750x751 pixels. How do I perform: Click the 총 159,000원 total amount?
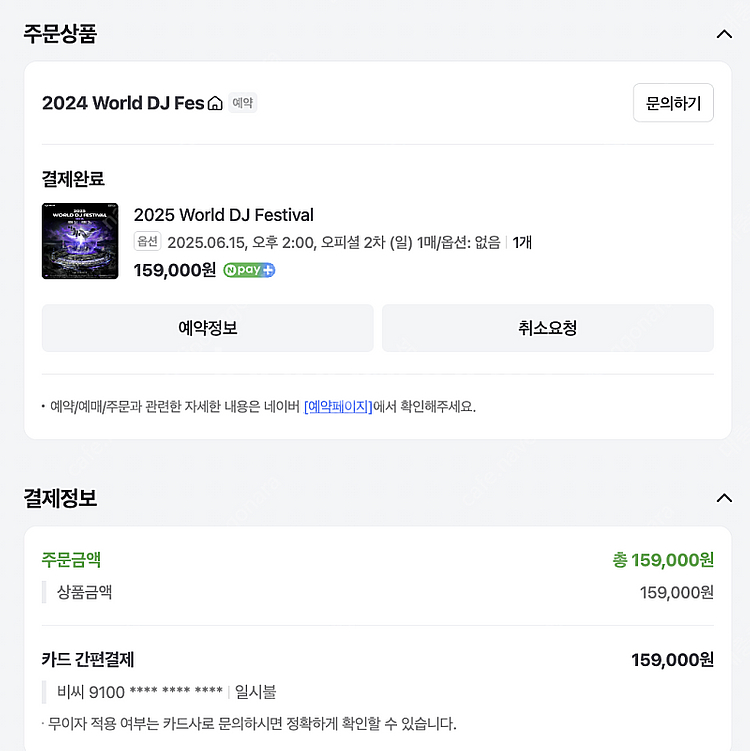pyautogui.click(x=663, y=560)
